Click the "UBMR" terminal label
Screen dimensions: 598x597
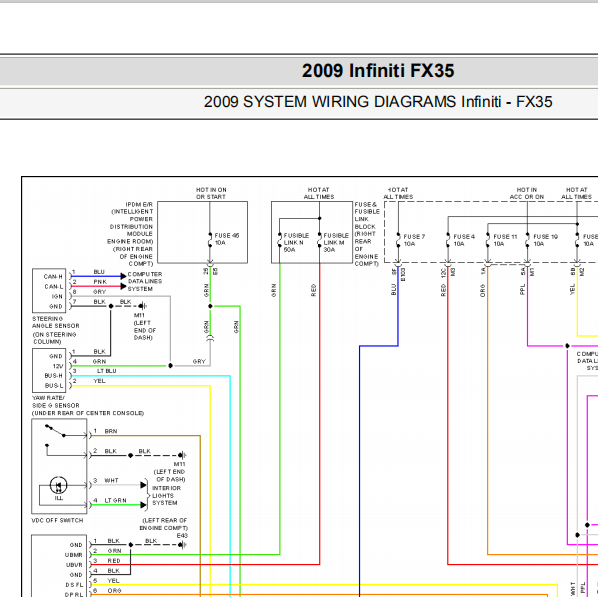point(74,555)
